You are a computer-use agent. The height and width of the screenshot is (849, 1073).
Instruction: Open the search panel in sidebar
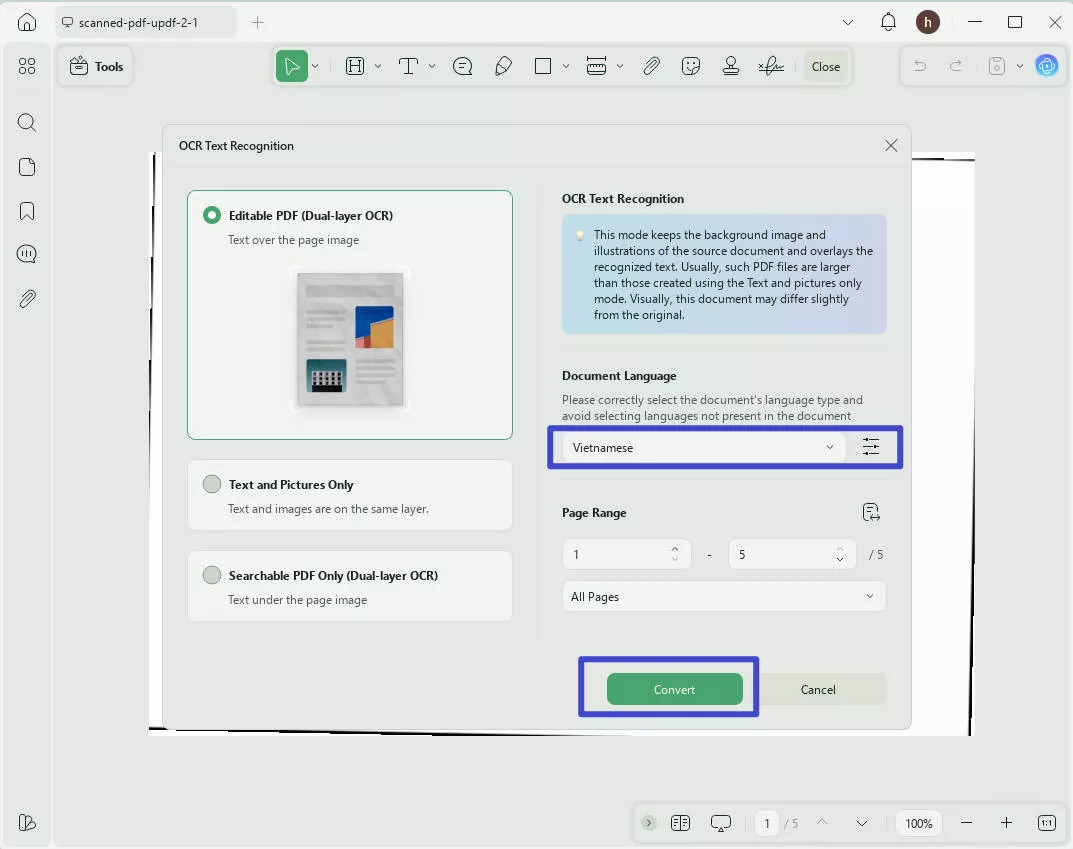click(x=27, y=122)
